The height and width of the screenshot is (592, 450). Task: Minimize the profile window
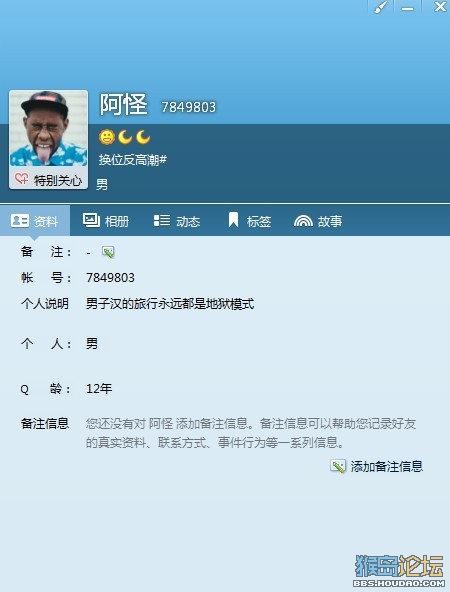click(407, 8)
